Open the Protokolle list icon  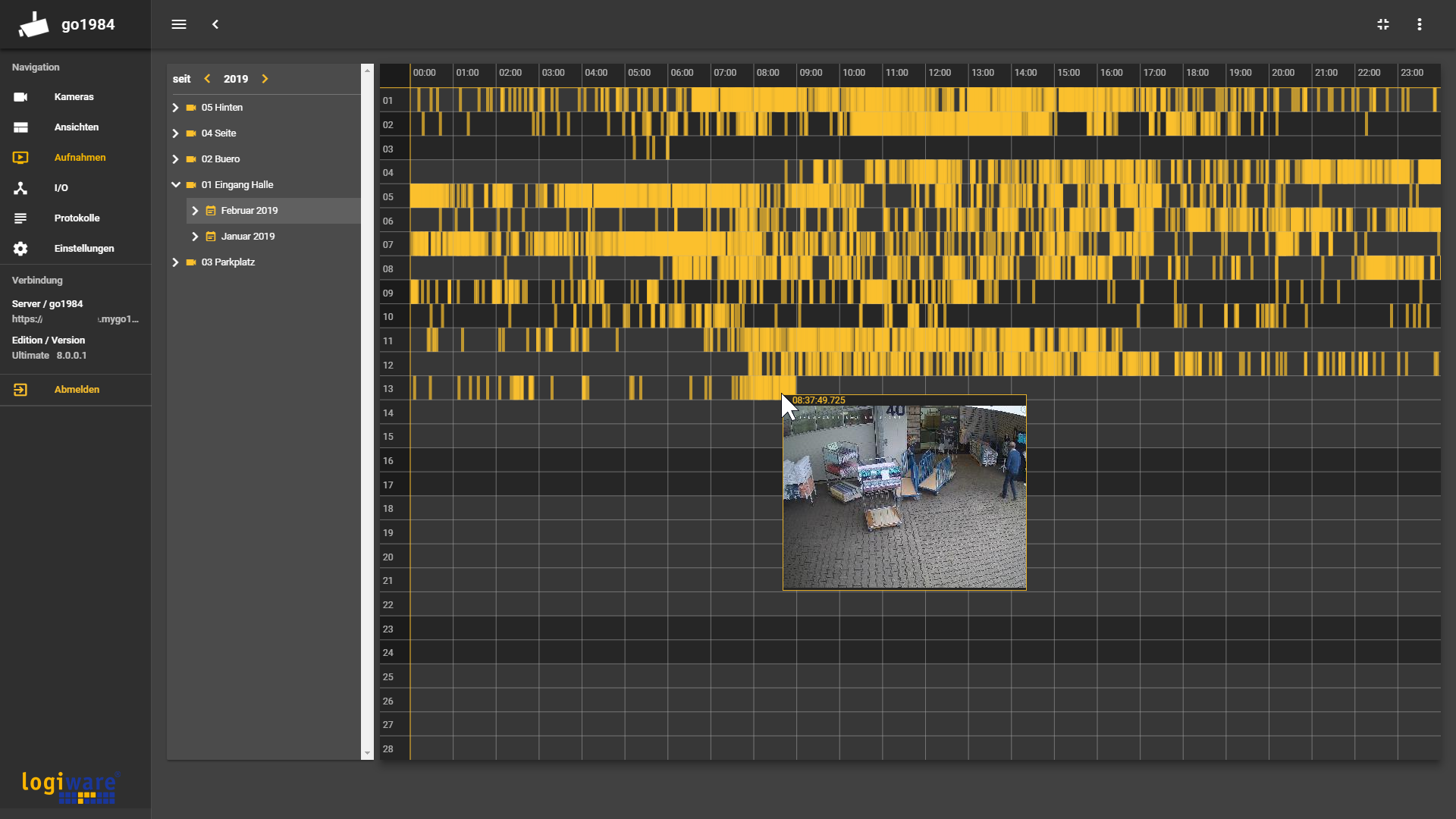coord(20,218)
